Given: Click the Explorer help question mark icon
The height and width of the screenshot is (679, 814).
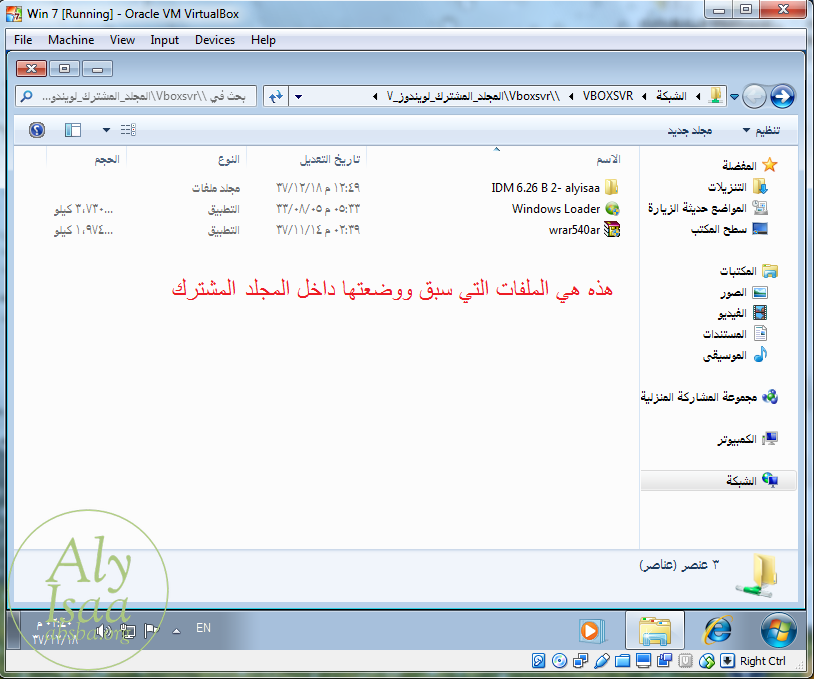Looking at the screenshot, I should point(37,130).
